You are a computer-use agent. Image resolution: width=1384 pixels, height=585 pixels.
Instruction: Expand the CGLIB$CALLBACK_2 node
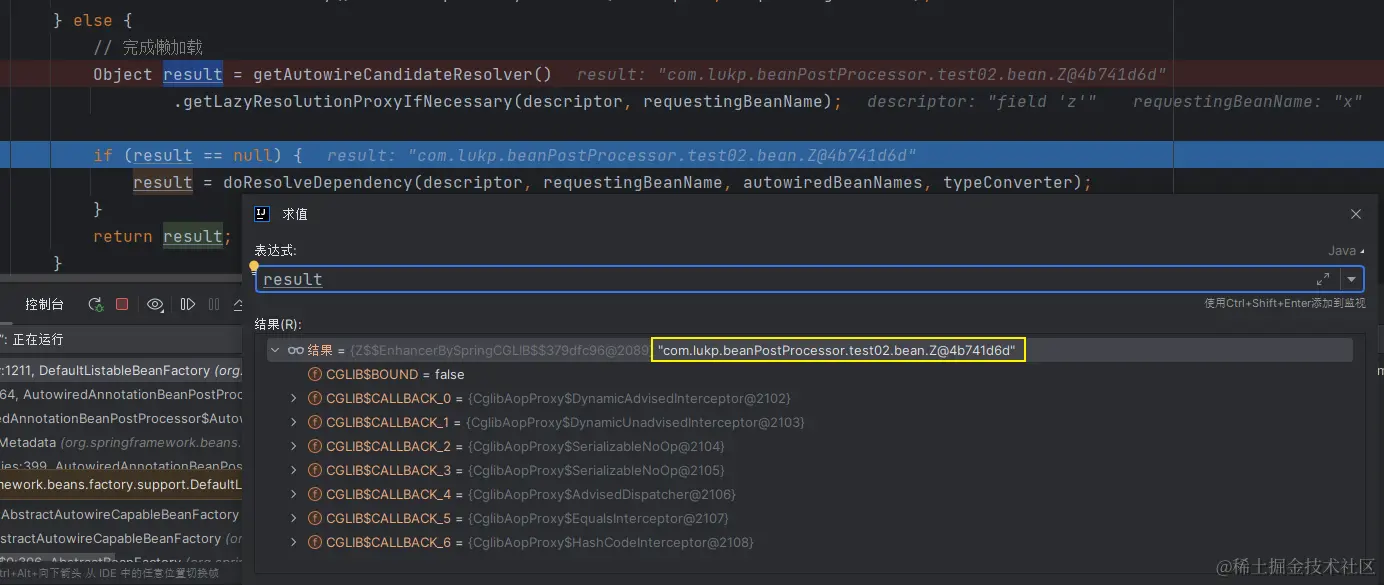tap(293, 446)
